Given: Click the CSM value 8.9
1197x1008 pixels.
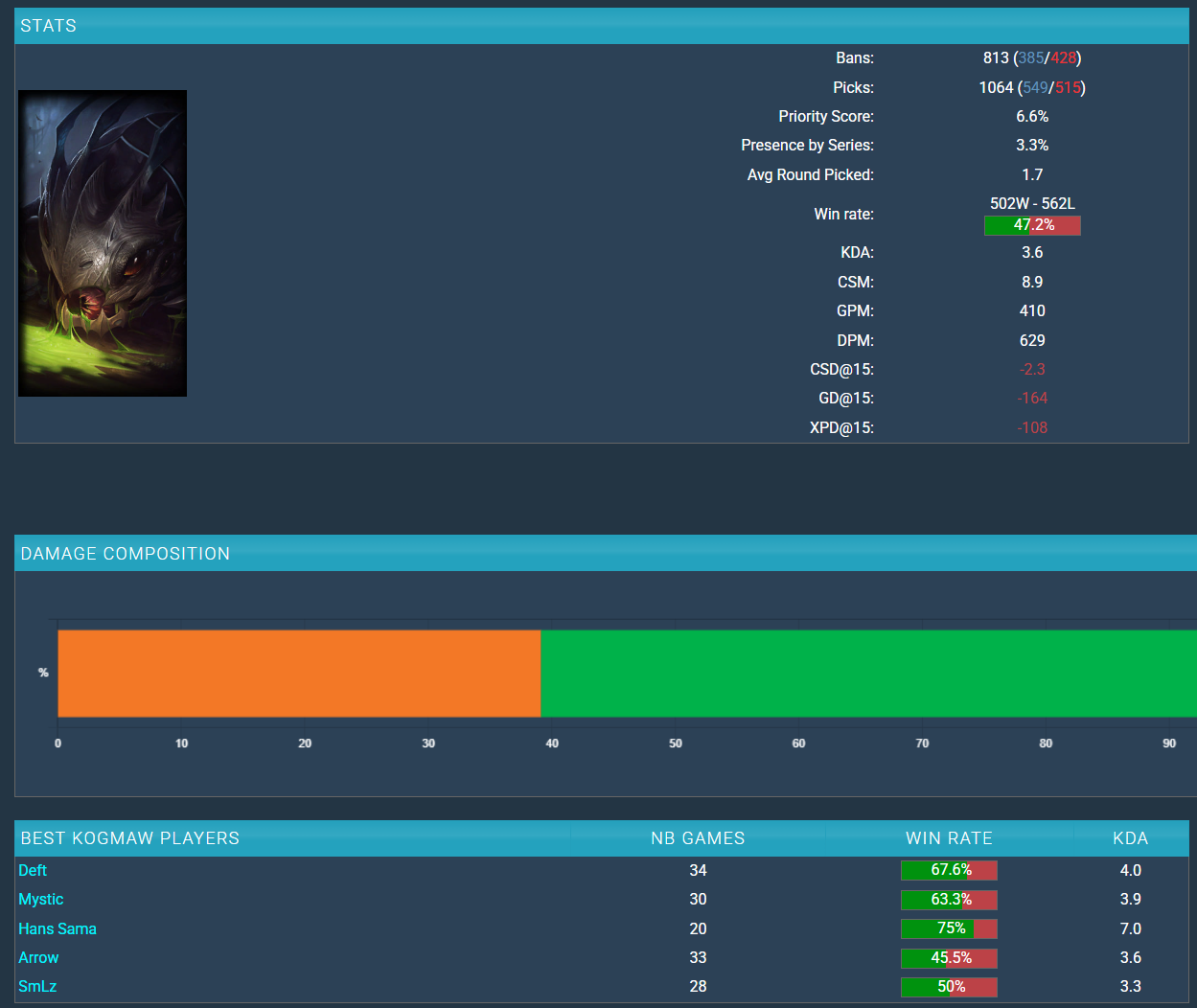Looking at the screenshot, I should [1032, 282].
